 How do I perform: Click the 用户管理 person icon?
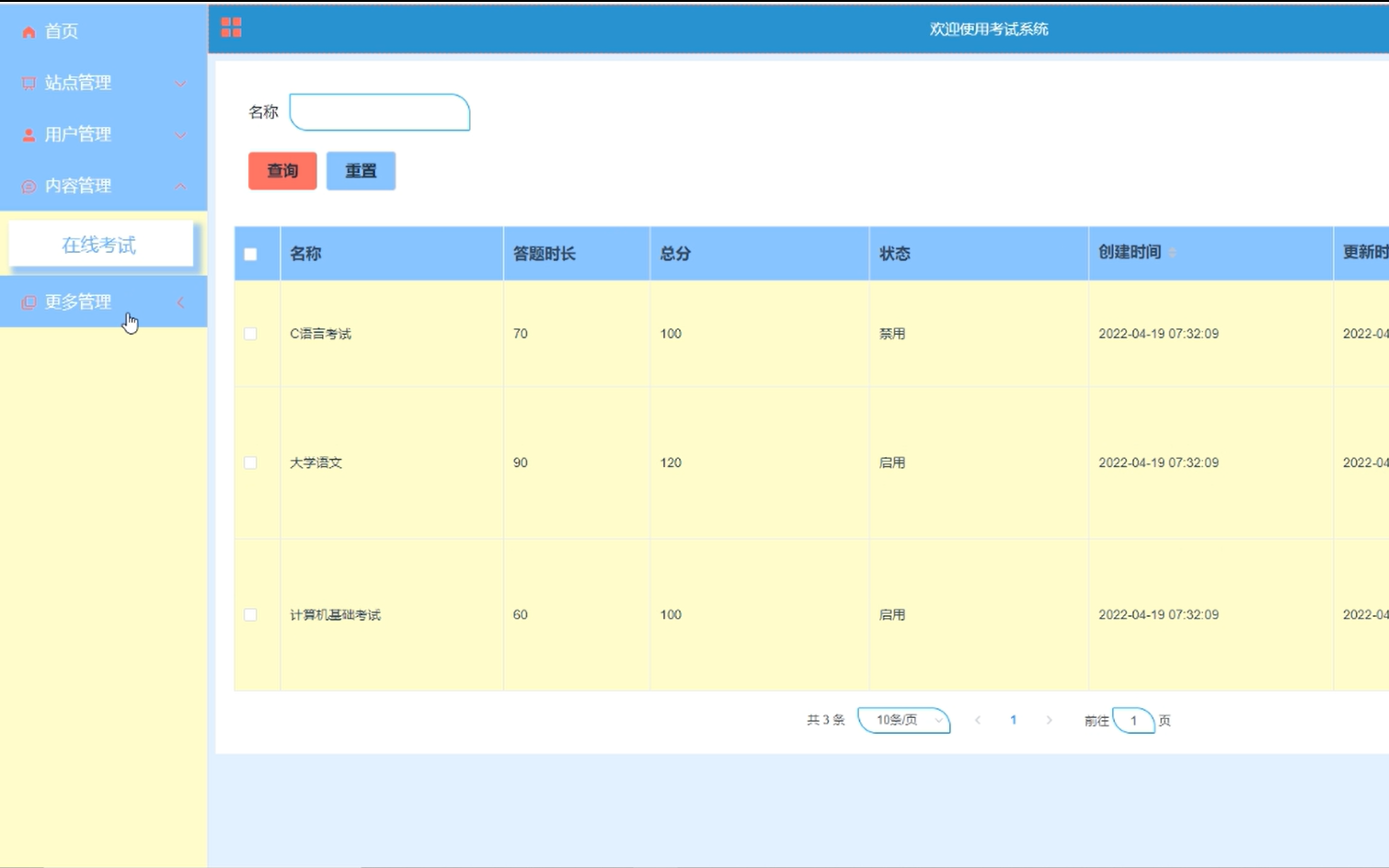coord(29,135)
